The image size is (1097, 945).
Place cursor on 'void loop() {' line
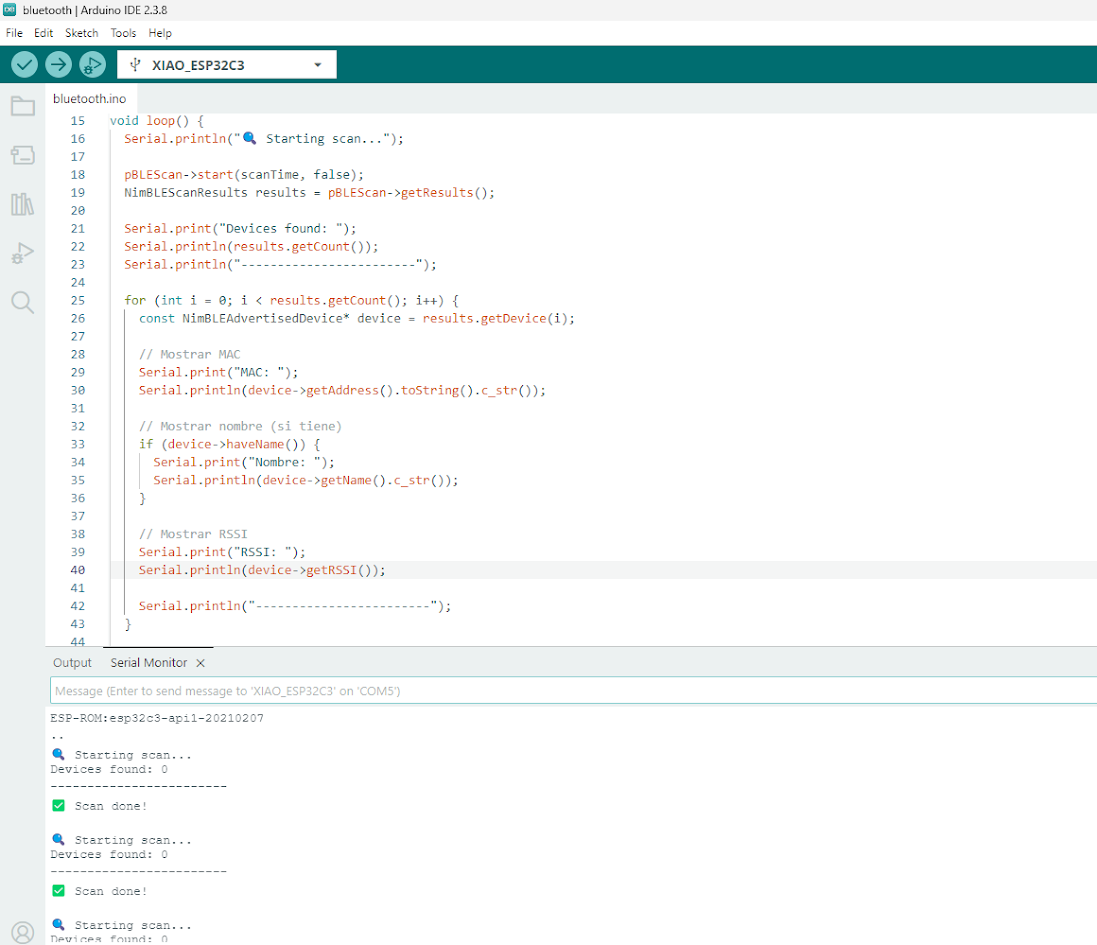pyautogui.click(x=157, y=121)
